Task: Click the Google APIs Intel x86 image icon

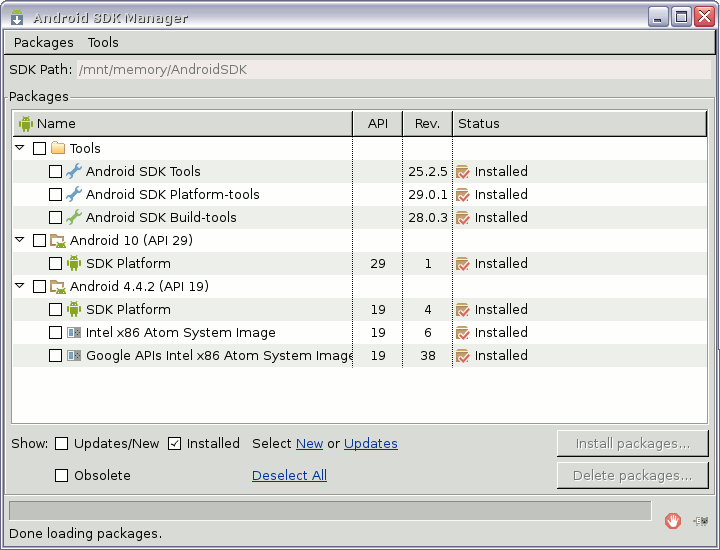Action: tap(74, 355)
